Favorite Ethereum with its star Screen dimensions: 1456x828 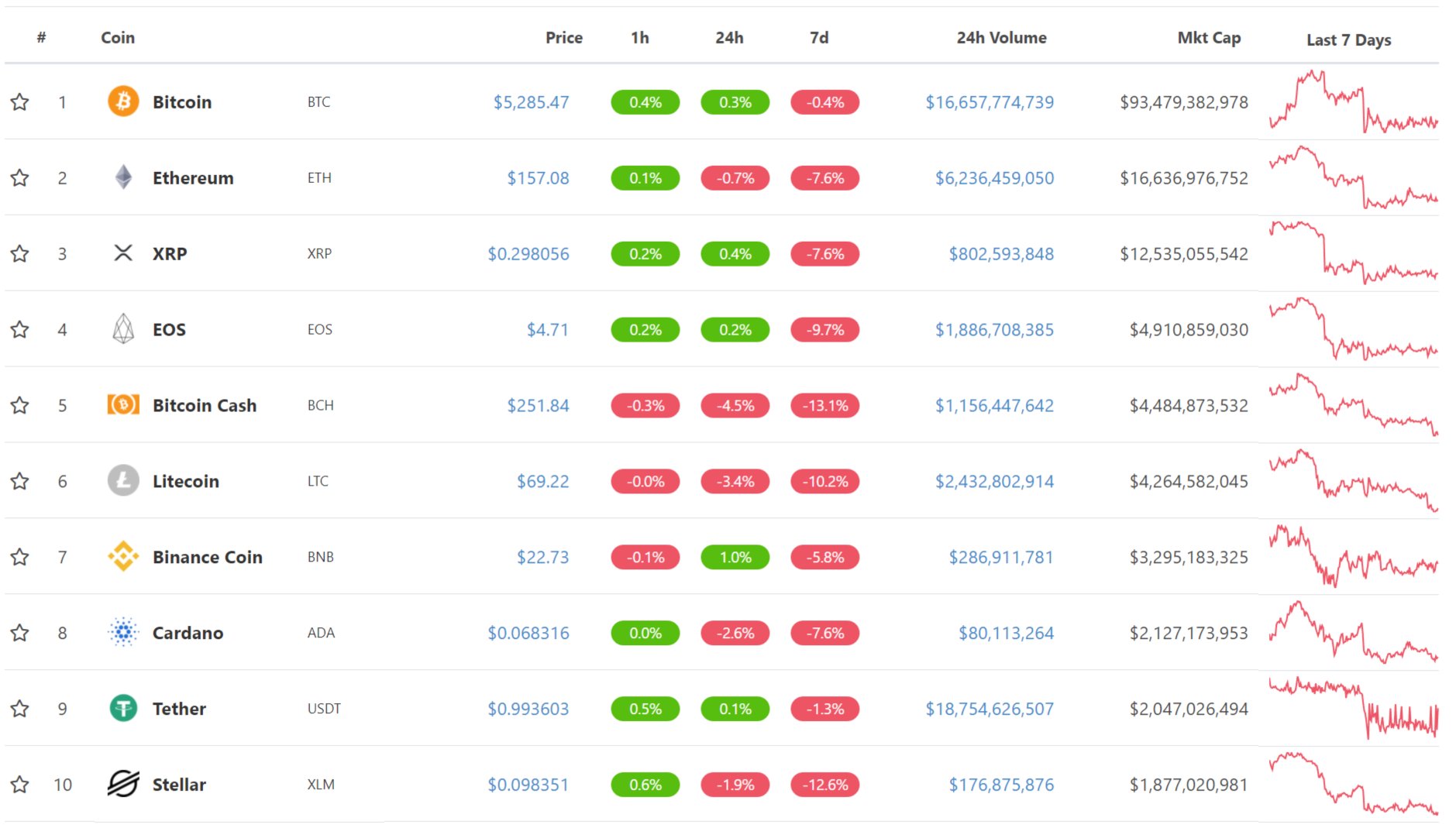pos(20,177)
